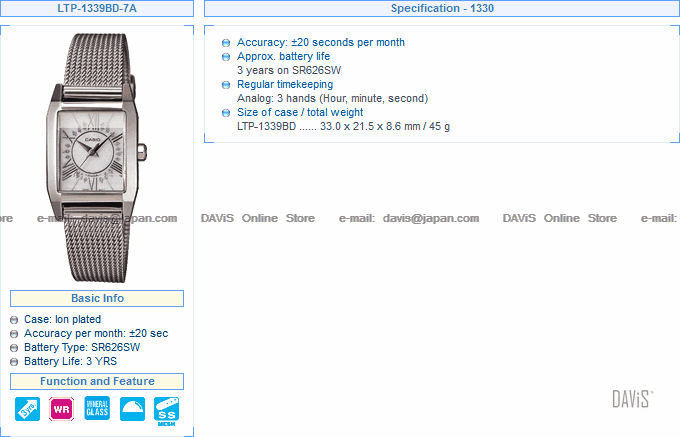This screenshot has height=437, width=680.
Task: Click the LTP-1339BD dimensions and weight line
Action: pyautogui.click(x=343, y=127)
